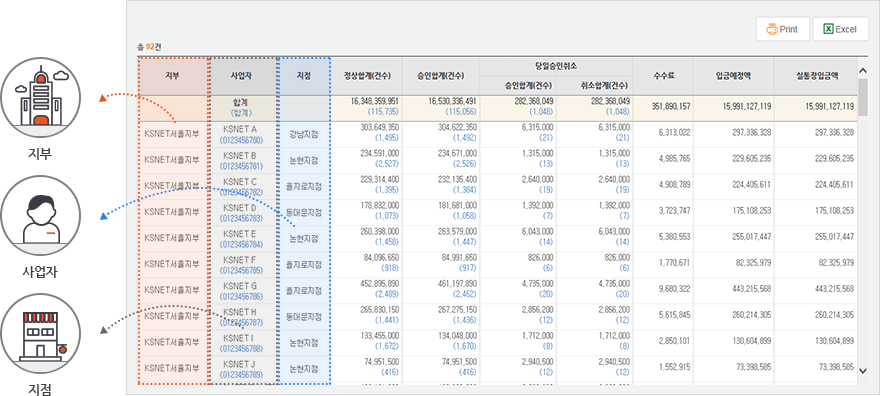
Task: Click the vertical scrollbar thumb
Action: 863,96
